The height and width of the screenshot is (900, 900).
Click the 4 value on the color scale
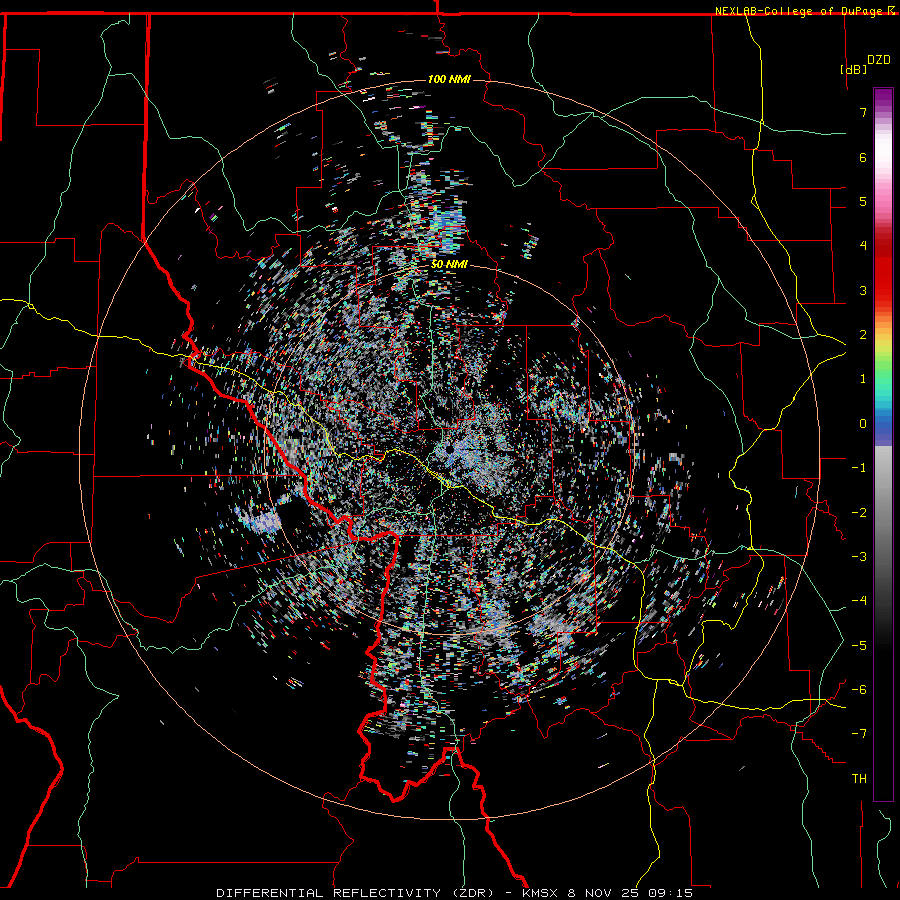pyautogui.click(x=863, y=246)
